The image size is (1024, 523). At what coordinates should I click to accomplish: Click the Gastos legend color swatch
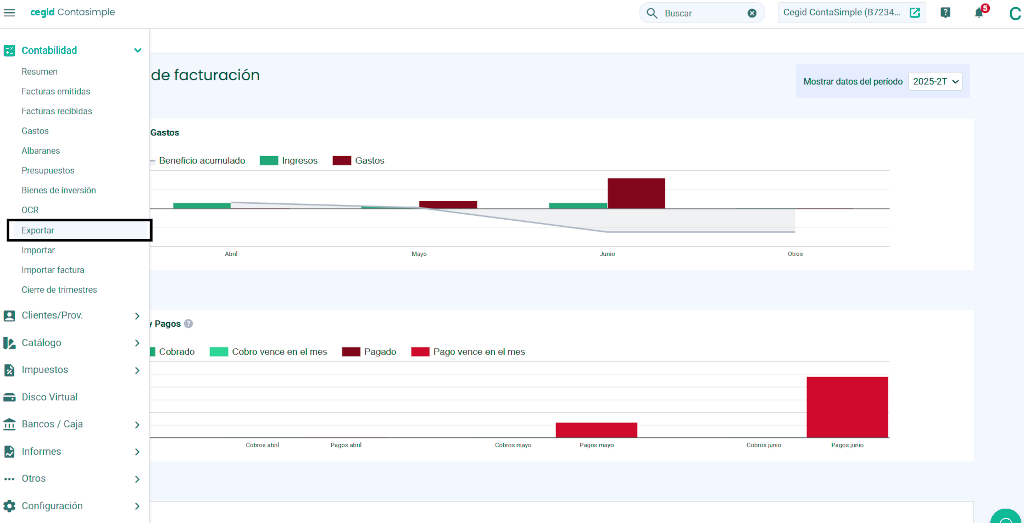pos(342,161)
